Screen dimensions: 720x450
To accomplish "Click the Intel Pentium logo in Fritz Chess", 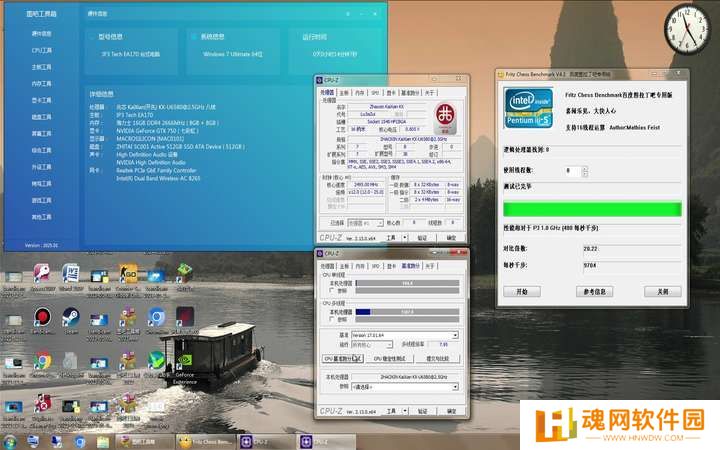I will coord(528,108).
